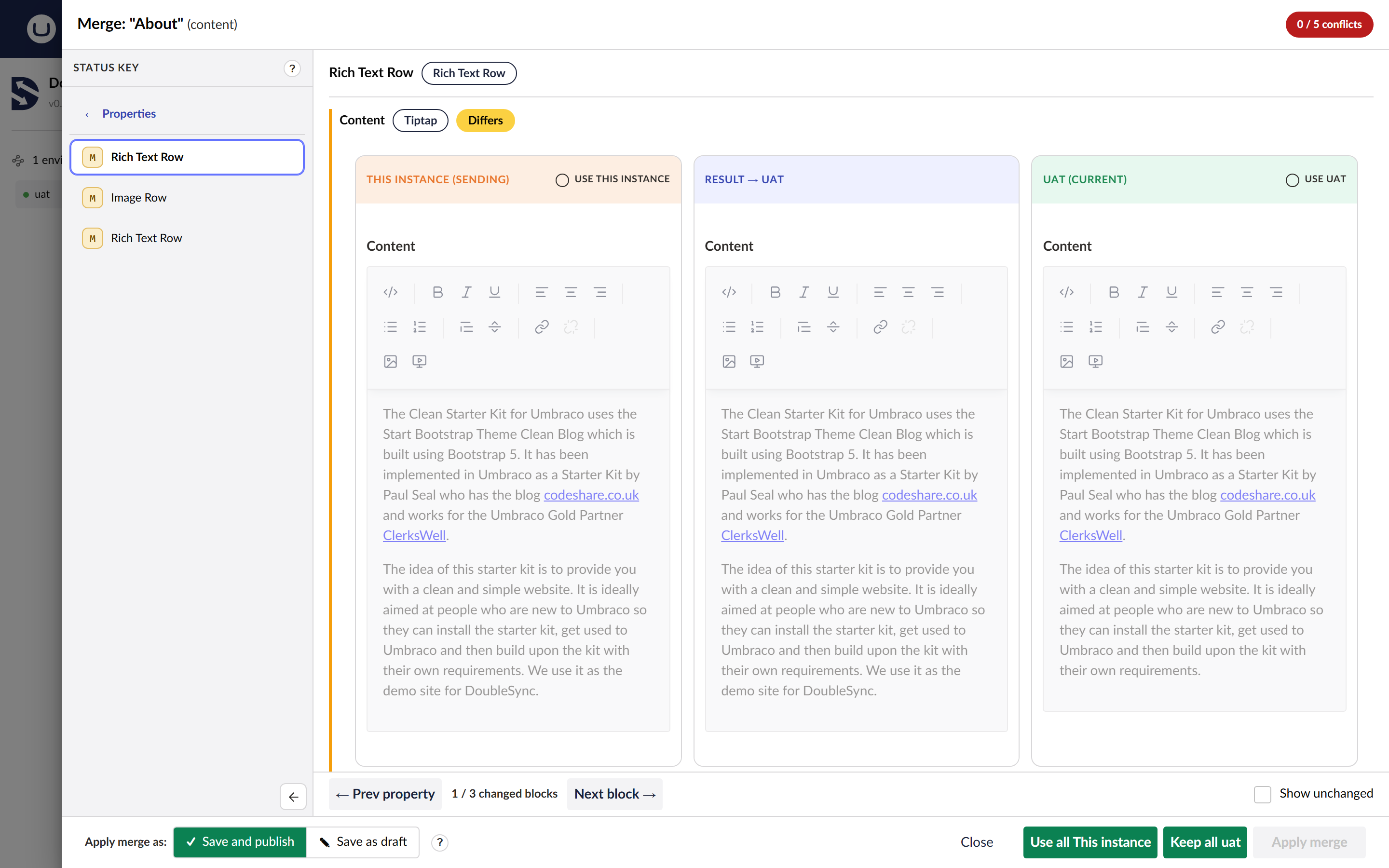The image size is (1389, 868).
Task: Toggle Bold in This Instance editor toolbar
Action: pos(437,292)
